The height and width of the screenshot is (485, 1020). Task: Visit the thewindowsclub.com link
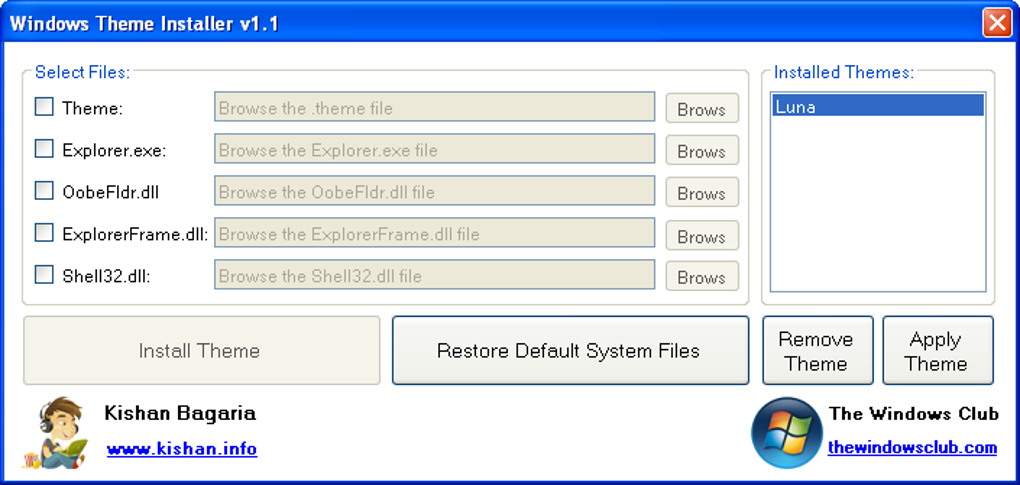[x=912, y=447]
